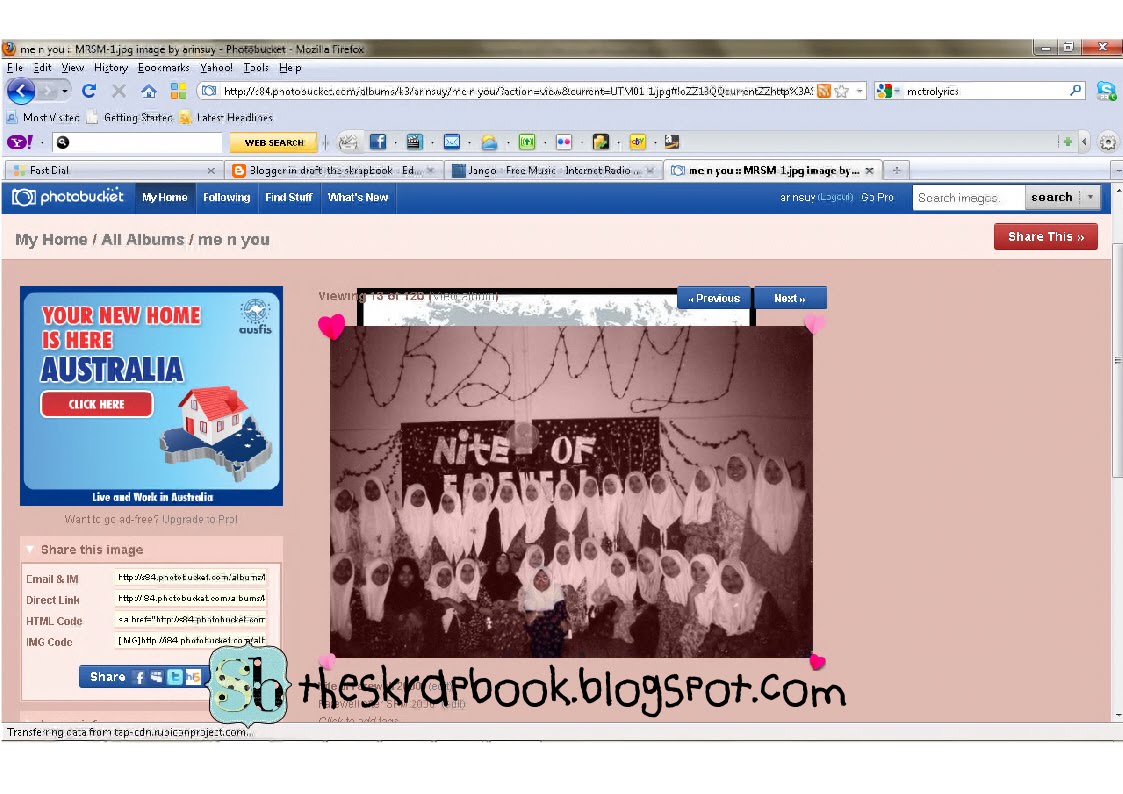The height and width of the screenshot is (794, 1123).
Task: Click the Most Visited bookmark
Action: click(44, 117)
